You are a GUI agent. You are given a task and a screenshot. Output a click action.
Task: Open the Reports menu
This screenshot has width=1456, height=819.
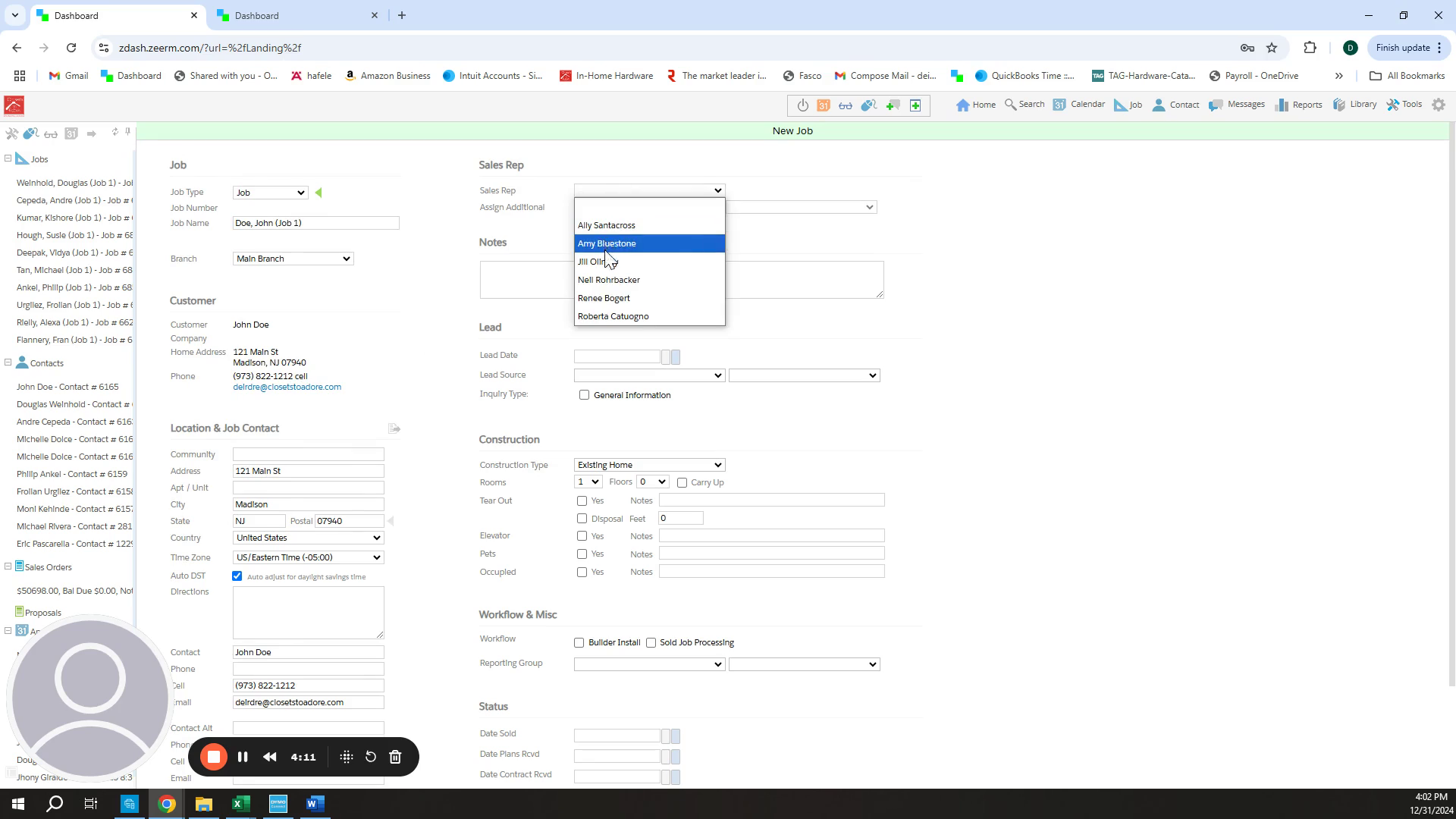1299,105
